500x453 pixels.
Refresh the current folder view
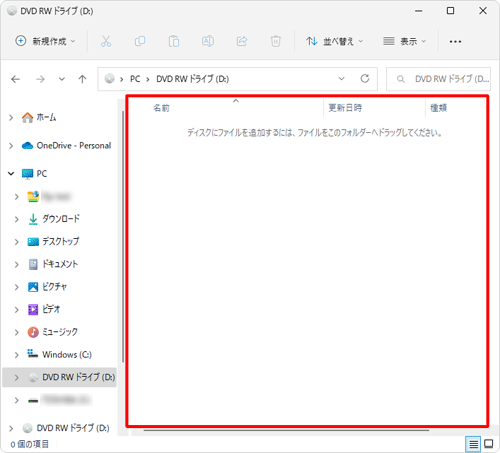(x=365, y=79)
